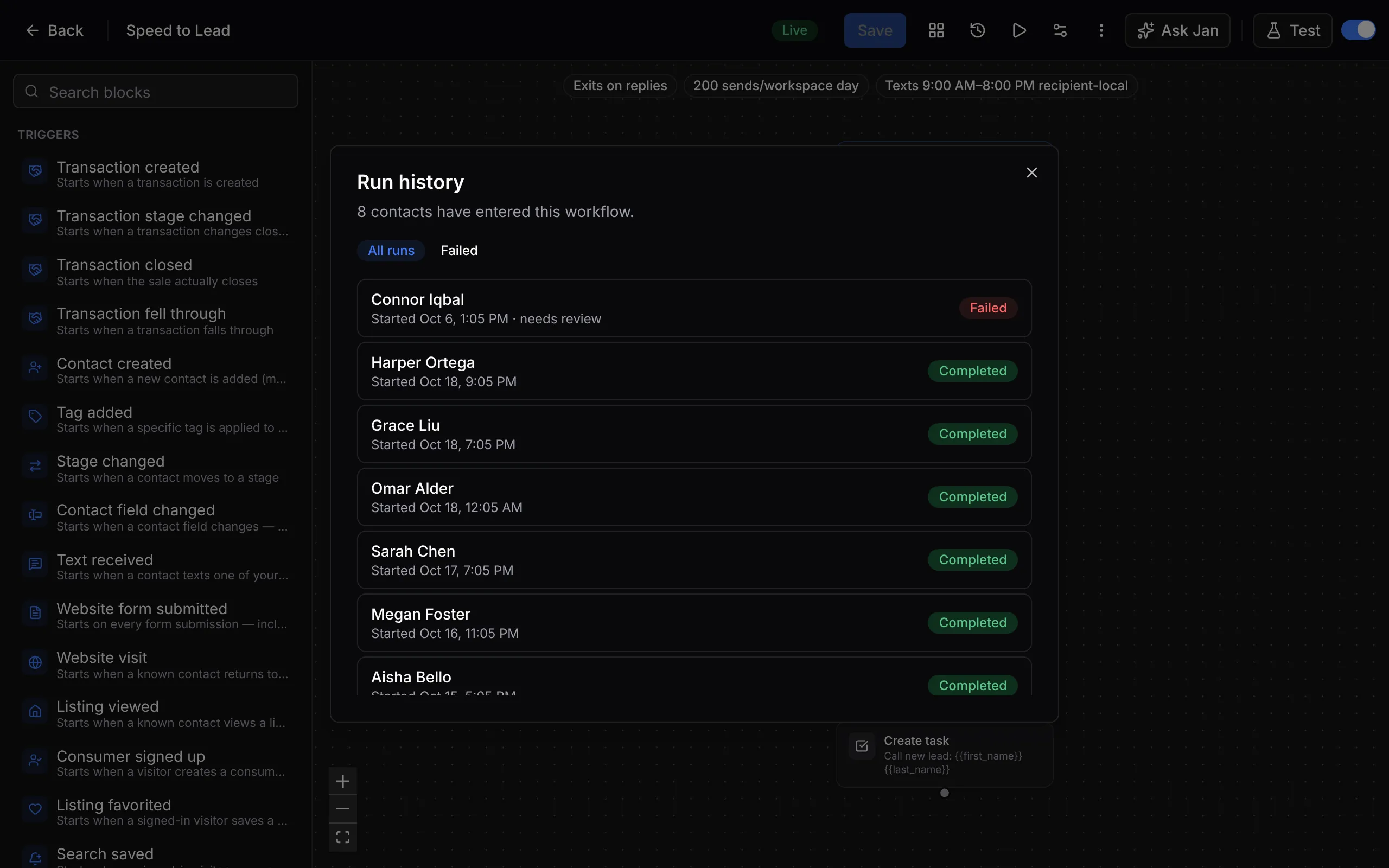
Task: Select Listing favorited heart icon
Action: pyautogui.click(x=35, y=809)
